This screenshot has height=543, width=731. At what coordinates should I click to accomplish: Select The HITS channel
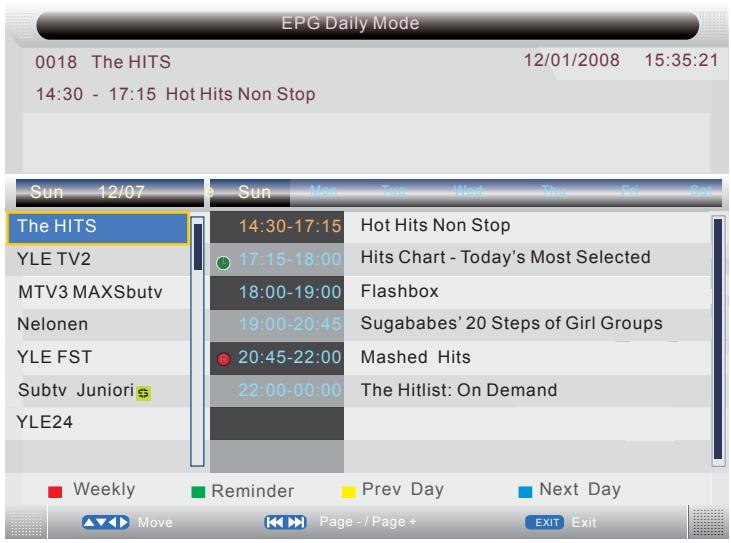(98, 228)
